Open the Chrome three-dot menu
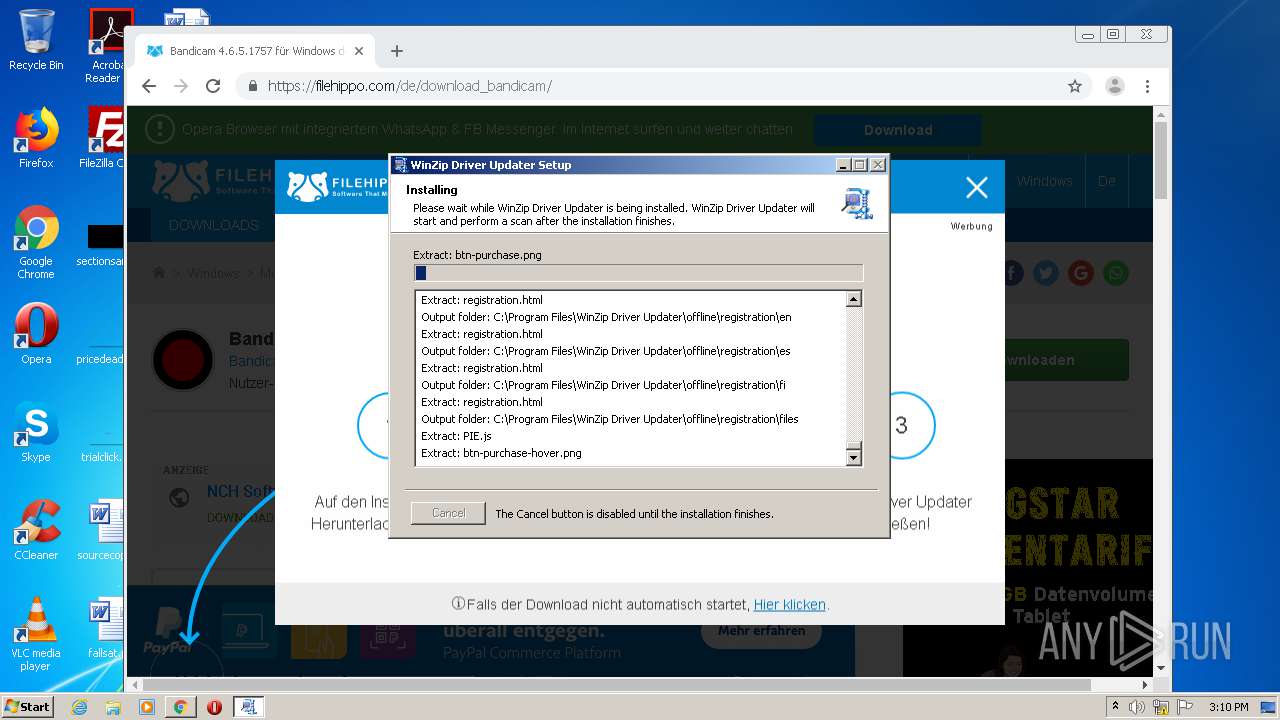Image resolution: width=1280 pixels, height=720 pixels. tap(1147, 86)
